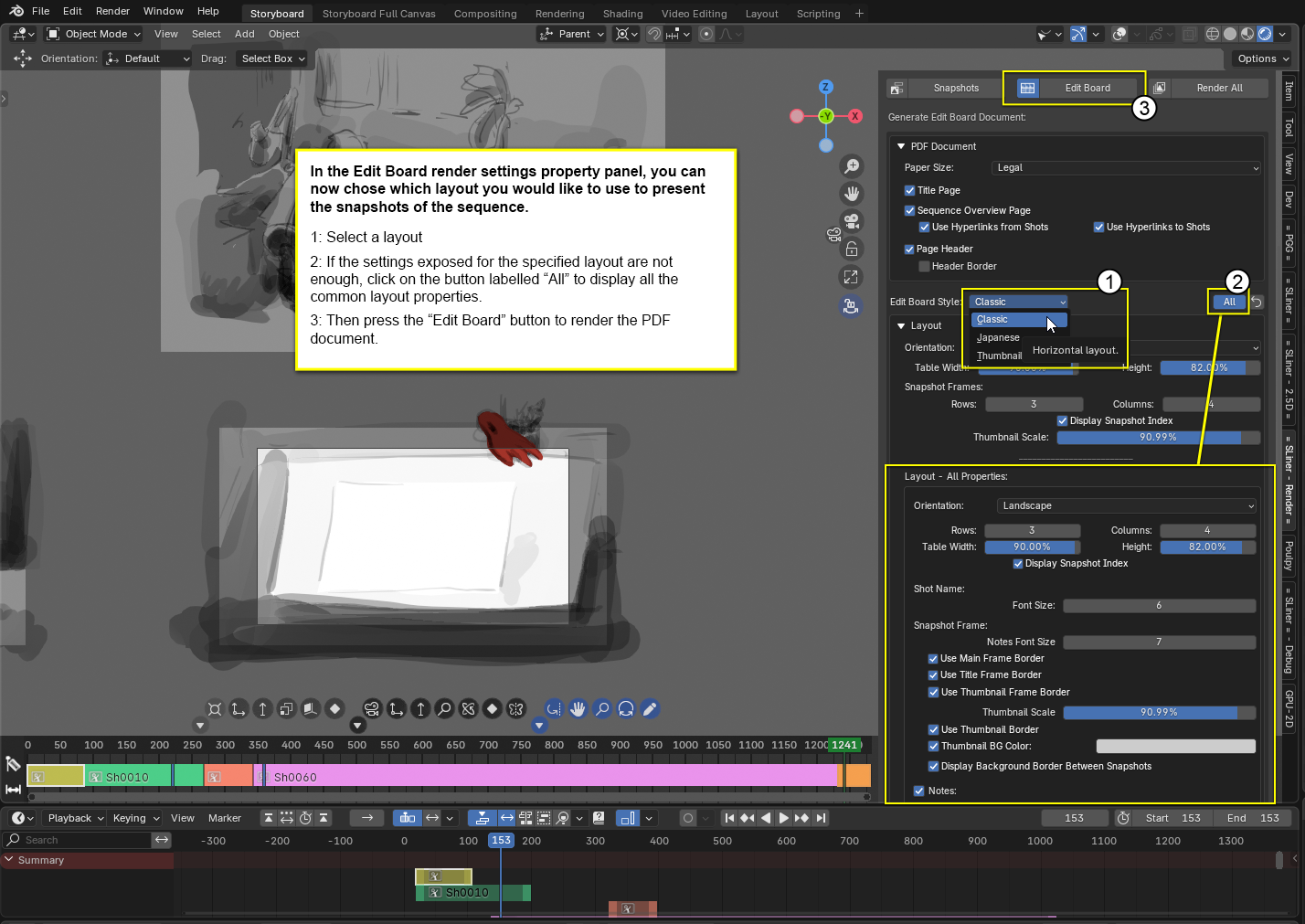
Task: Jump to the timeline's last frame
Action: (x=822, y=818)
